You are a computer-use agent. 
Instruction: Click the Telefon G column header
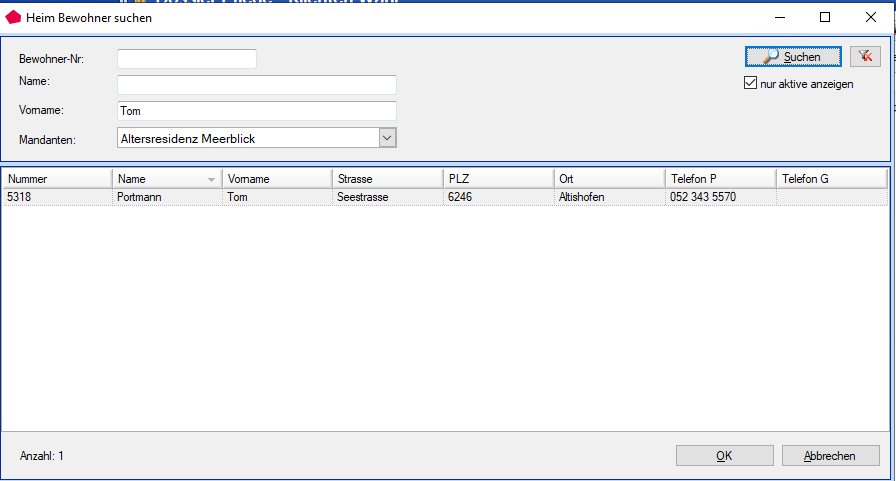831,179
